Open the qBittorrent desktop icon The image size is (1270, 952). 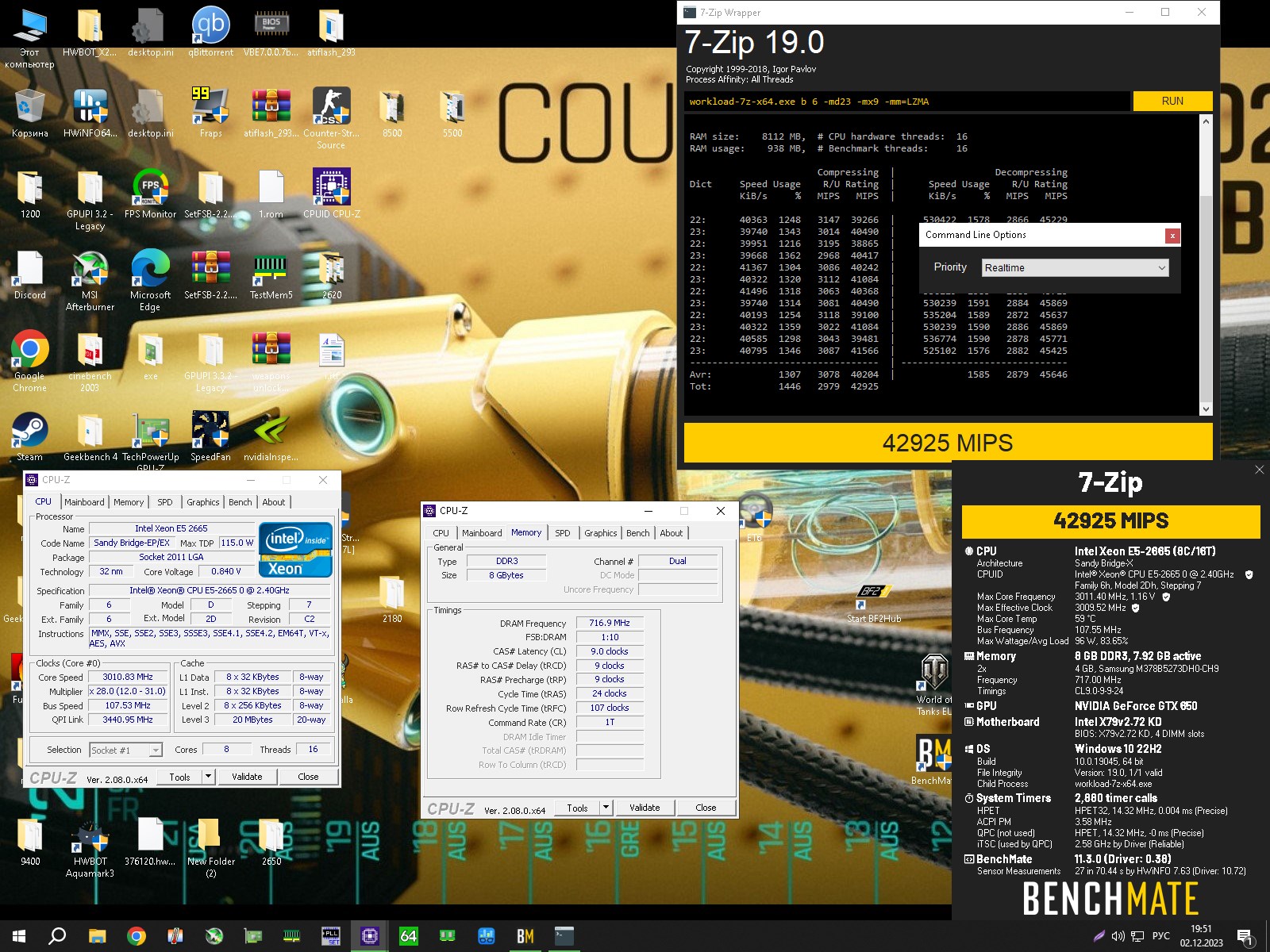coord(210,32)
